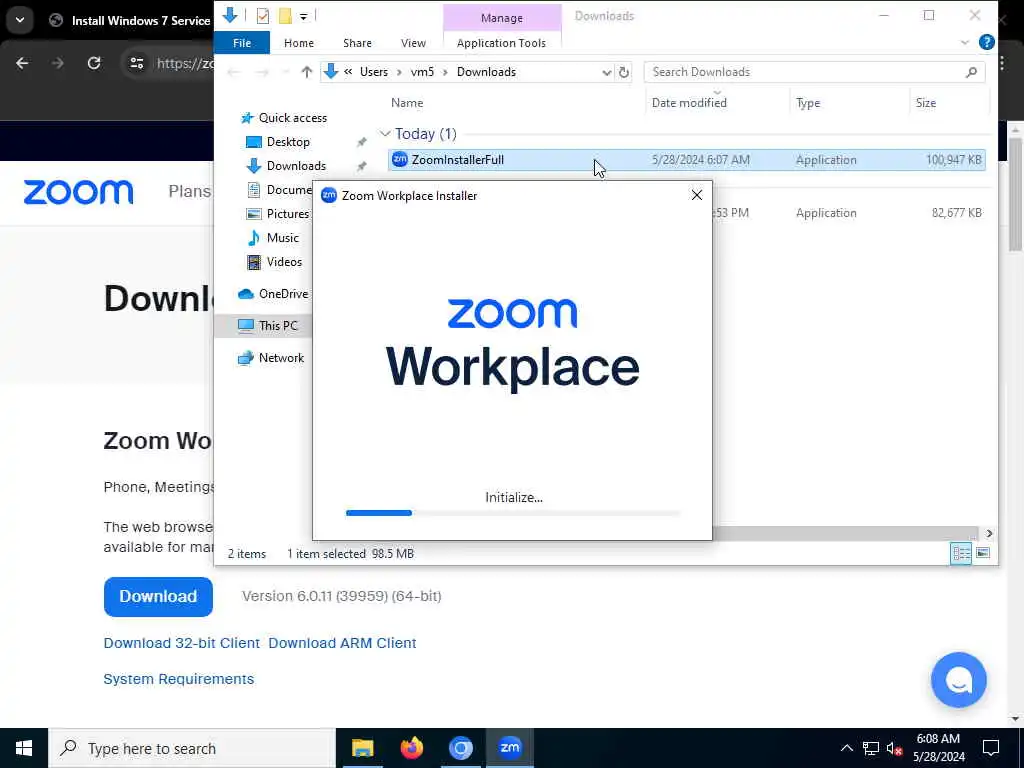
Task: Click the search magnifier icon in Explorer
Action: click(971, 72)
